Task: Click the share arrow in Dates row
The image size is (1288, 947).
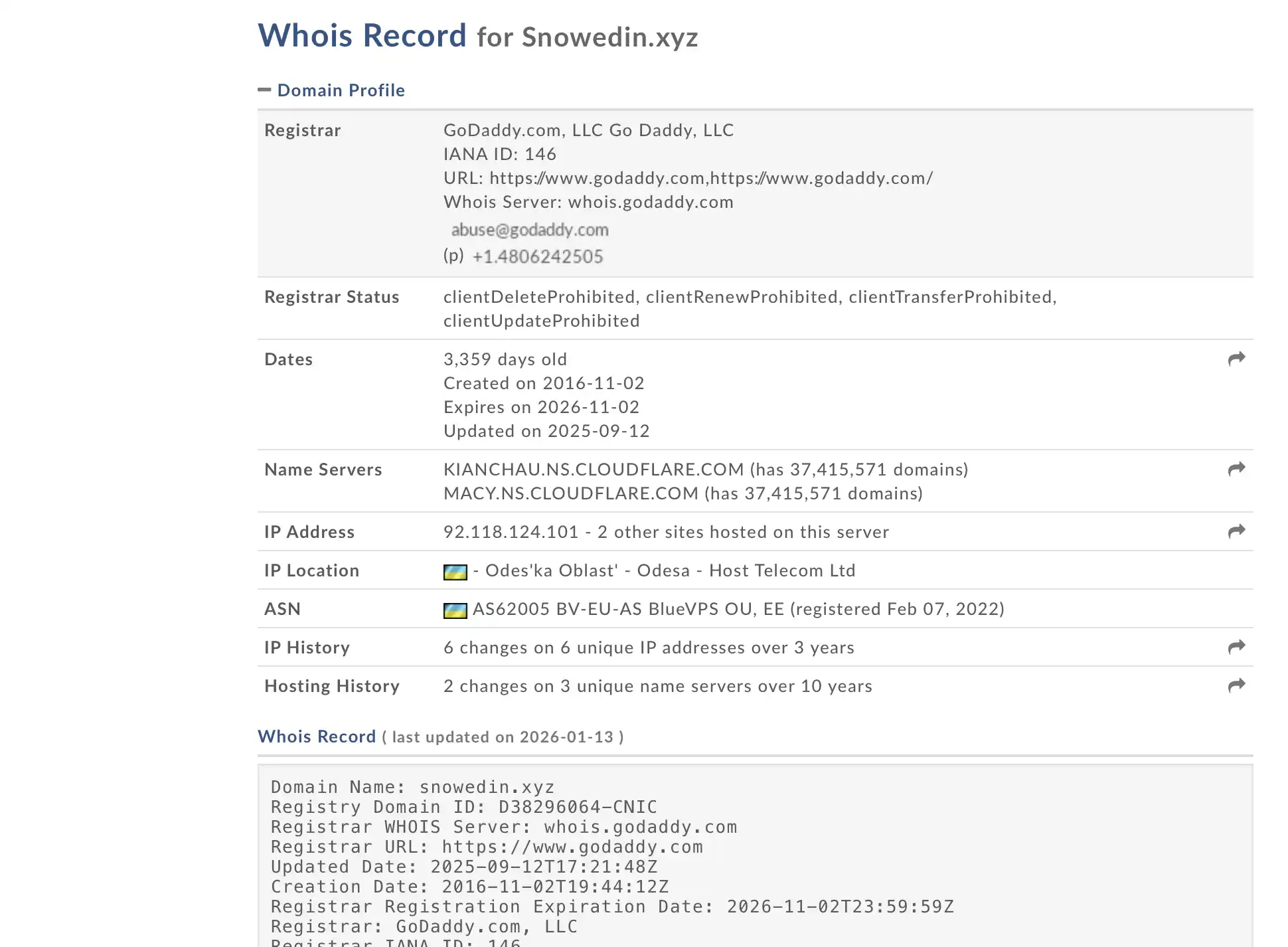Action: [1236, 359]
